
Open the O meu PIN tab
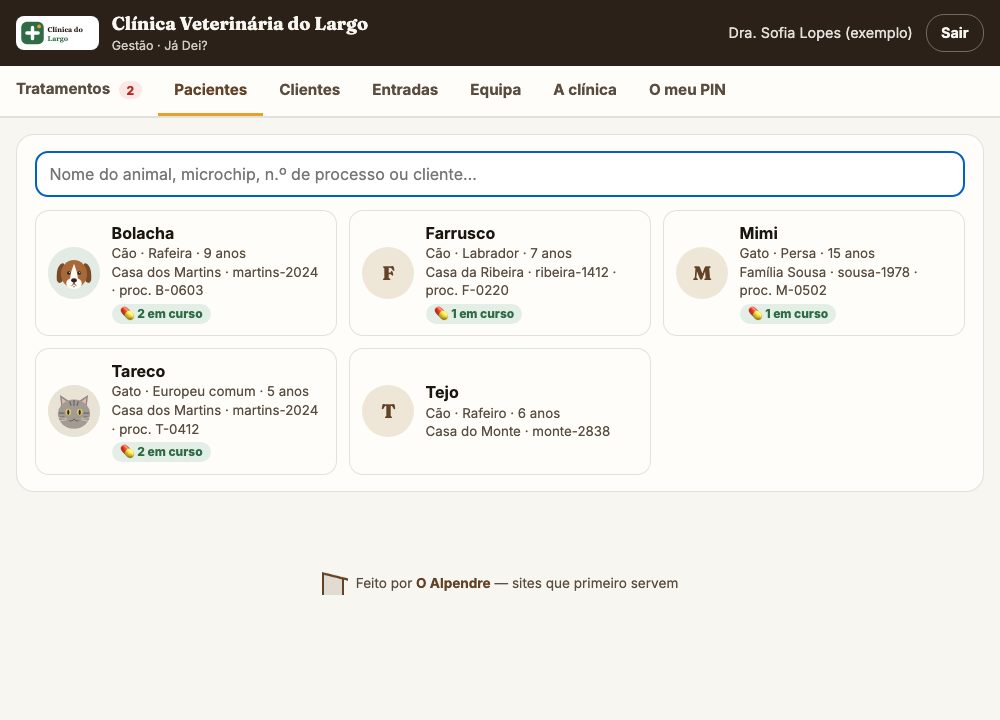pyautogui.click(x=687, y=90)
